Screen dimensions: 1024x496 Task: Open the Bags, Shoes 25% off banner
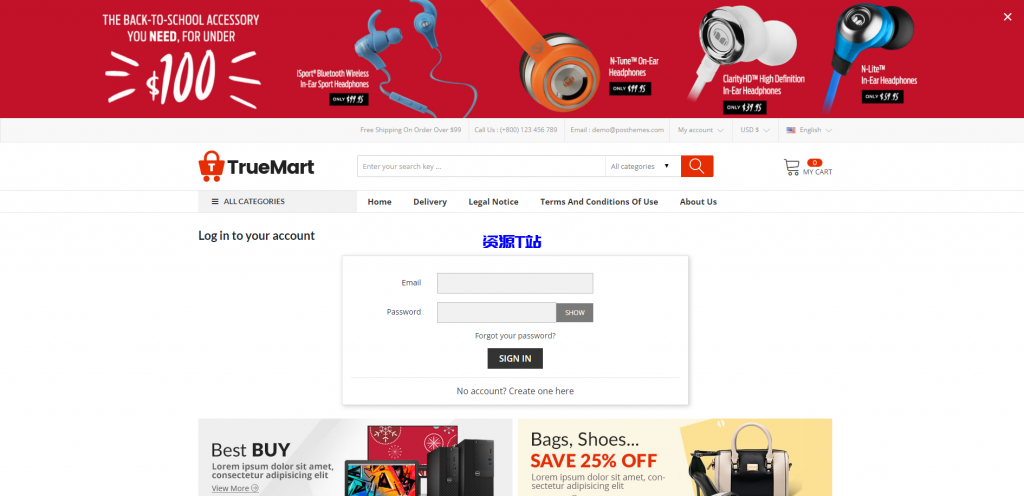pos(675,457)
